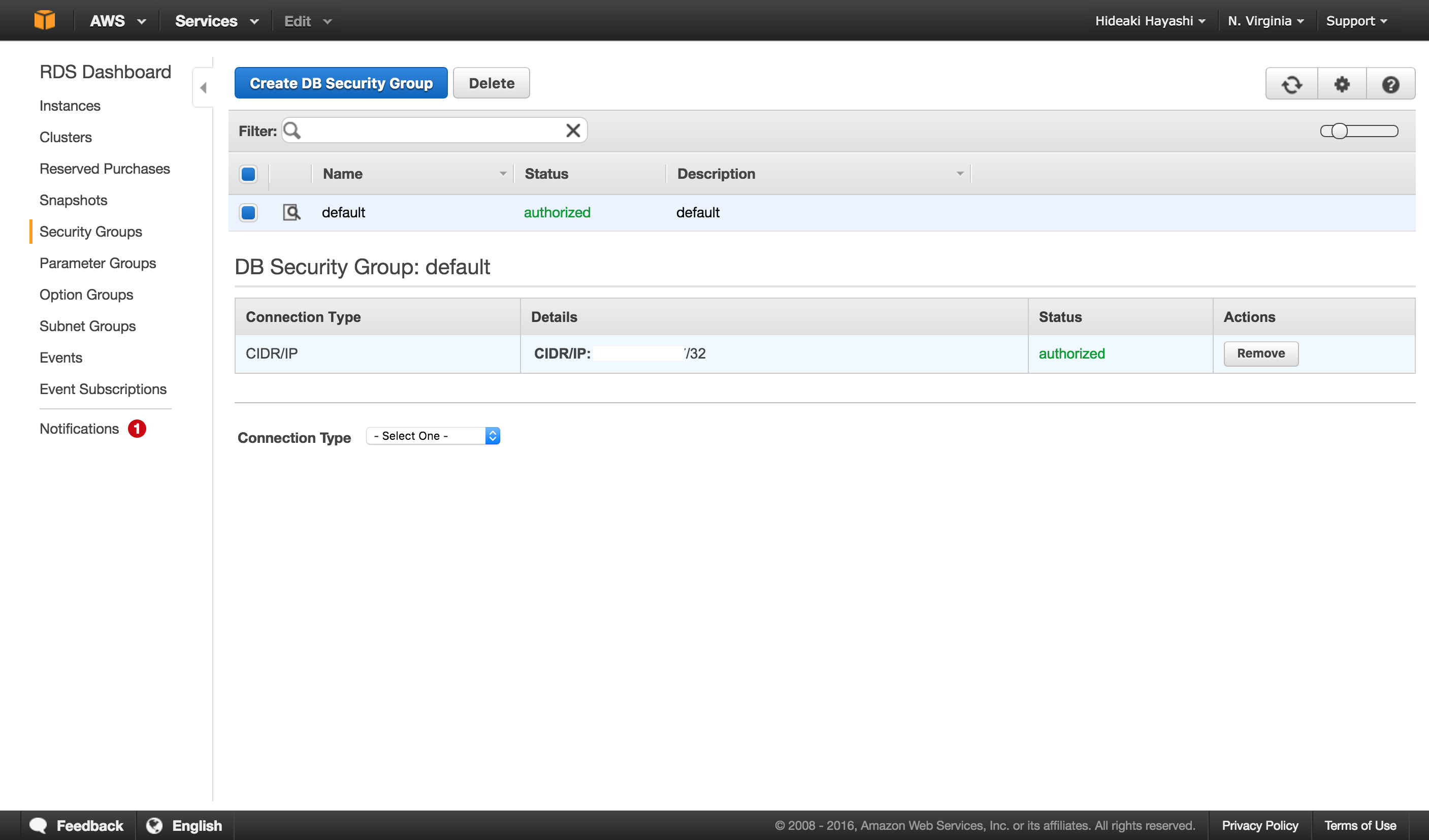1429x840 pixels.
Task: Open the Privacy Policy link
Action: (x=1260, y=825)
